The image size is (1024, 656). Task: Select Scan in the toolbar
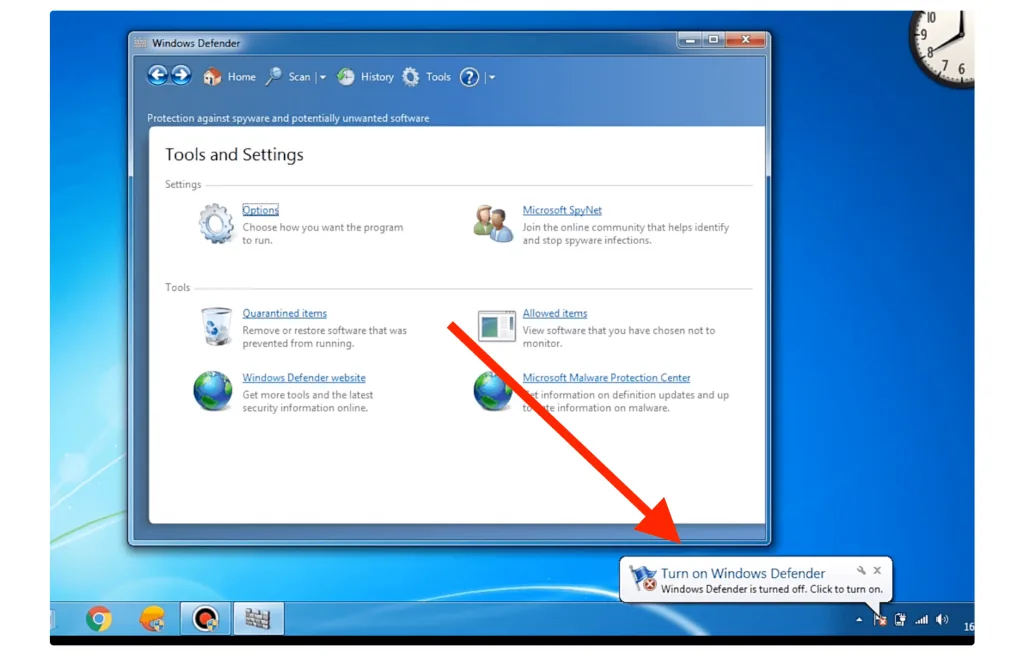299,77
